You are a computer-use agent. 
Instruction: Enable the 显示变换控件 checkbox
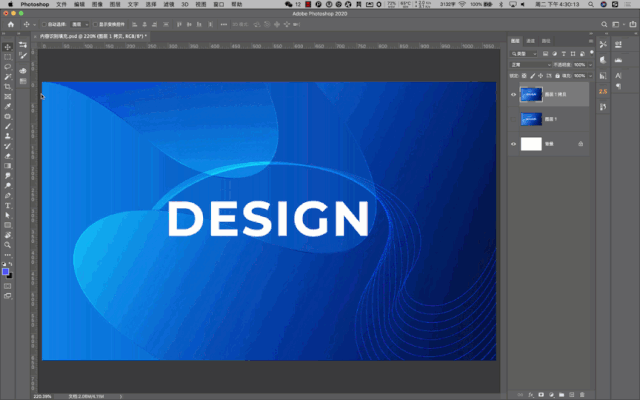[97, 24]
